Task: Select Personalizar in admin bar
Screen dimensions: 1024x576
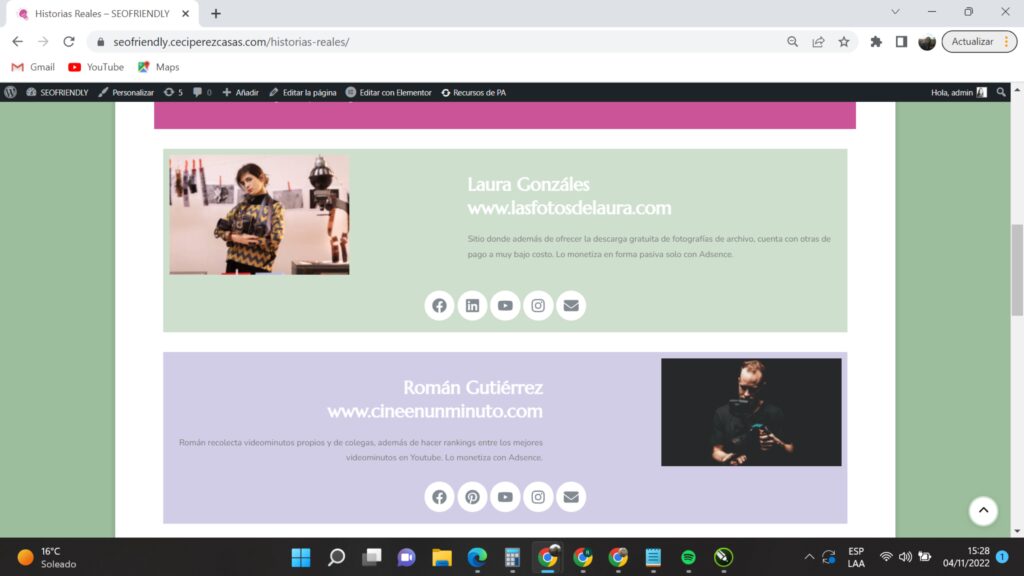Action: click(x=127, y=92)
